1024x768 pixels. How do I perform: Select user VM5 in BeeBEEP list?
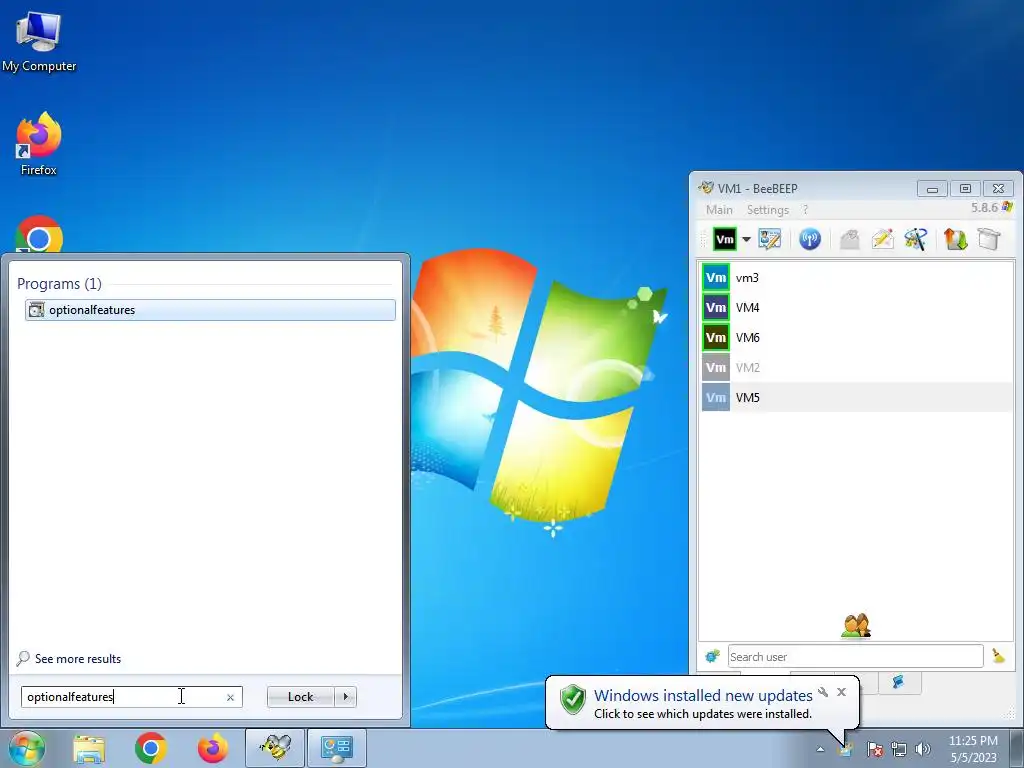[x=856, y=398]
